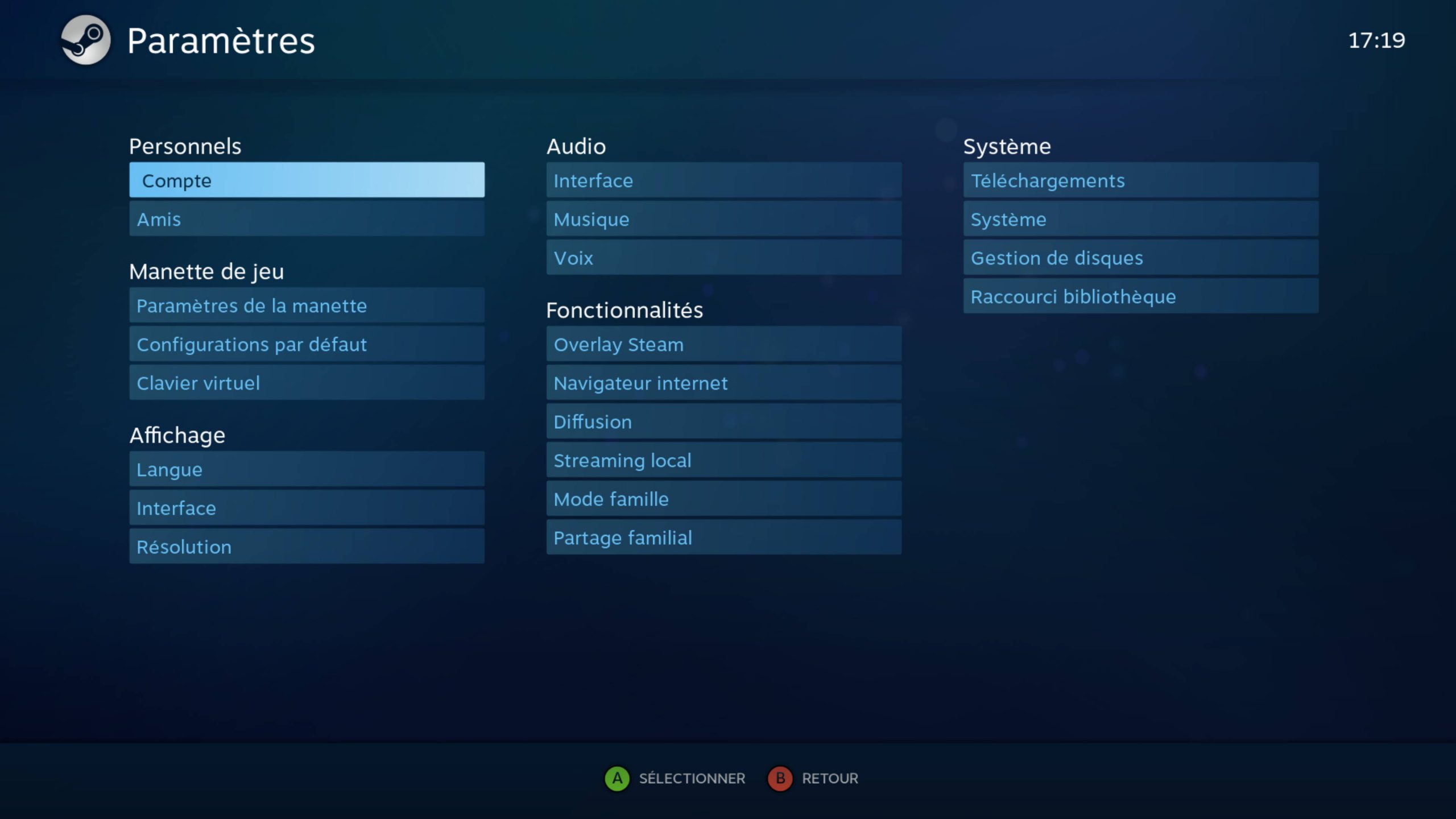Press A to Sélectionner
Image resolution: width=1456 pixels, height=819 pixels.
pyautogui.click(x=618, y=778)
